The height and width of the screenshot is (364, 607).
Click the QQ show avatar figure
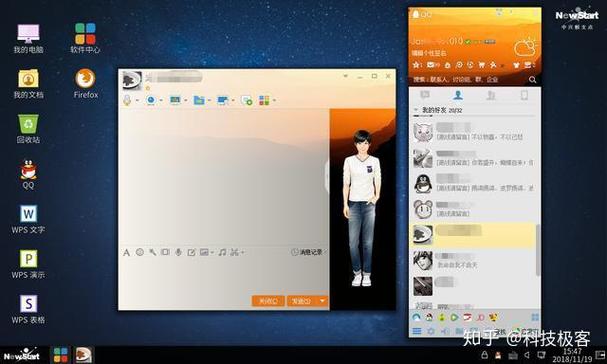click(362, 208)
